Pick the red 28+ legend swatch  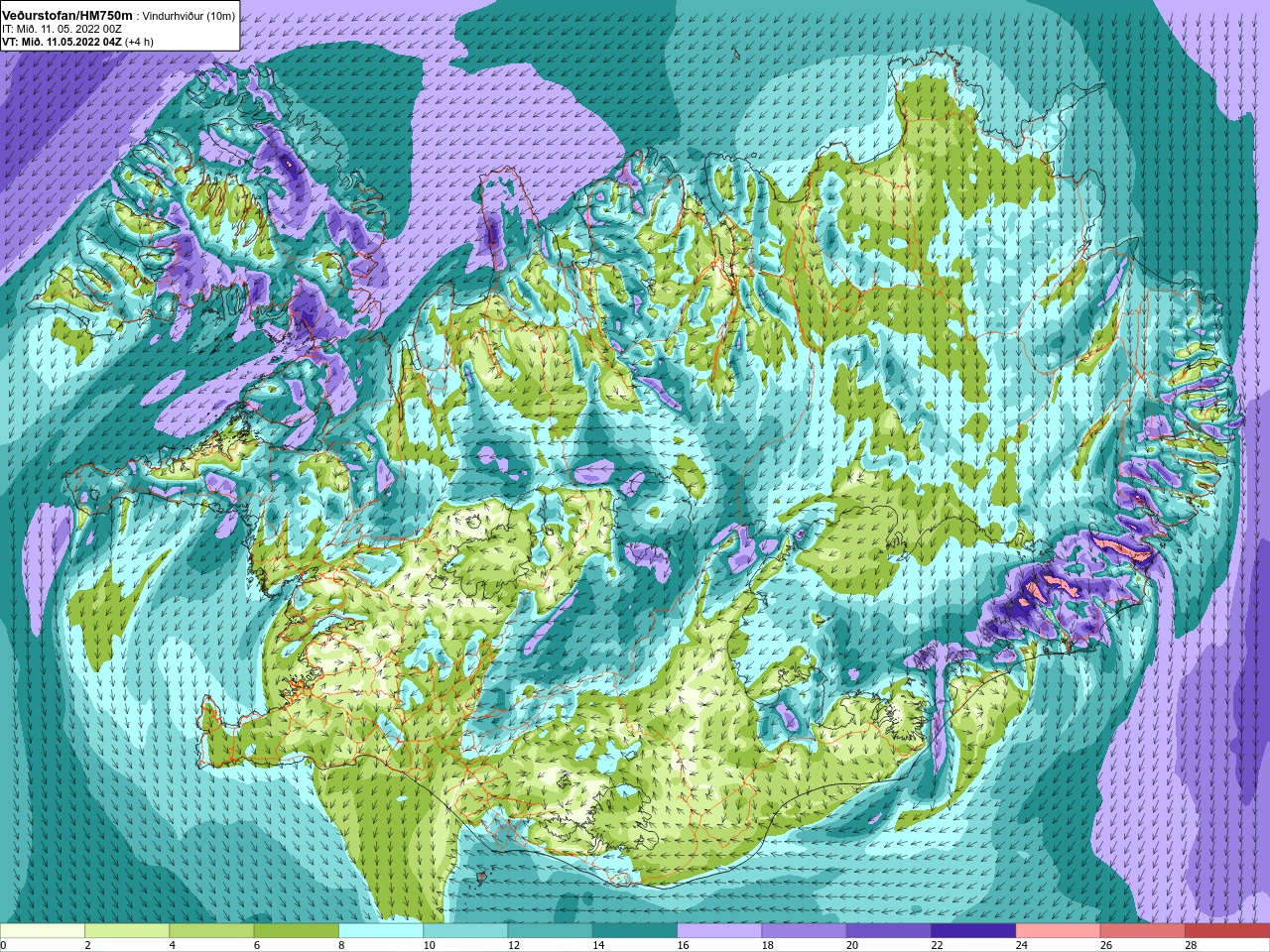point(1227,931)
